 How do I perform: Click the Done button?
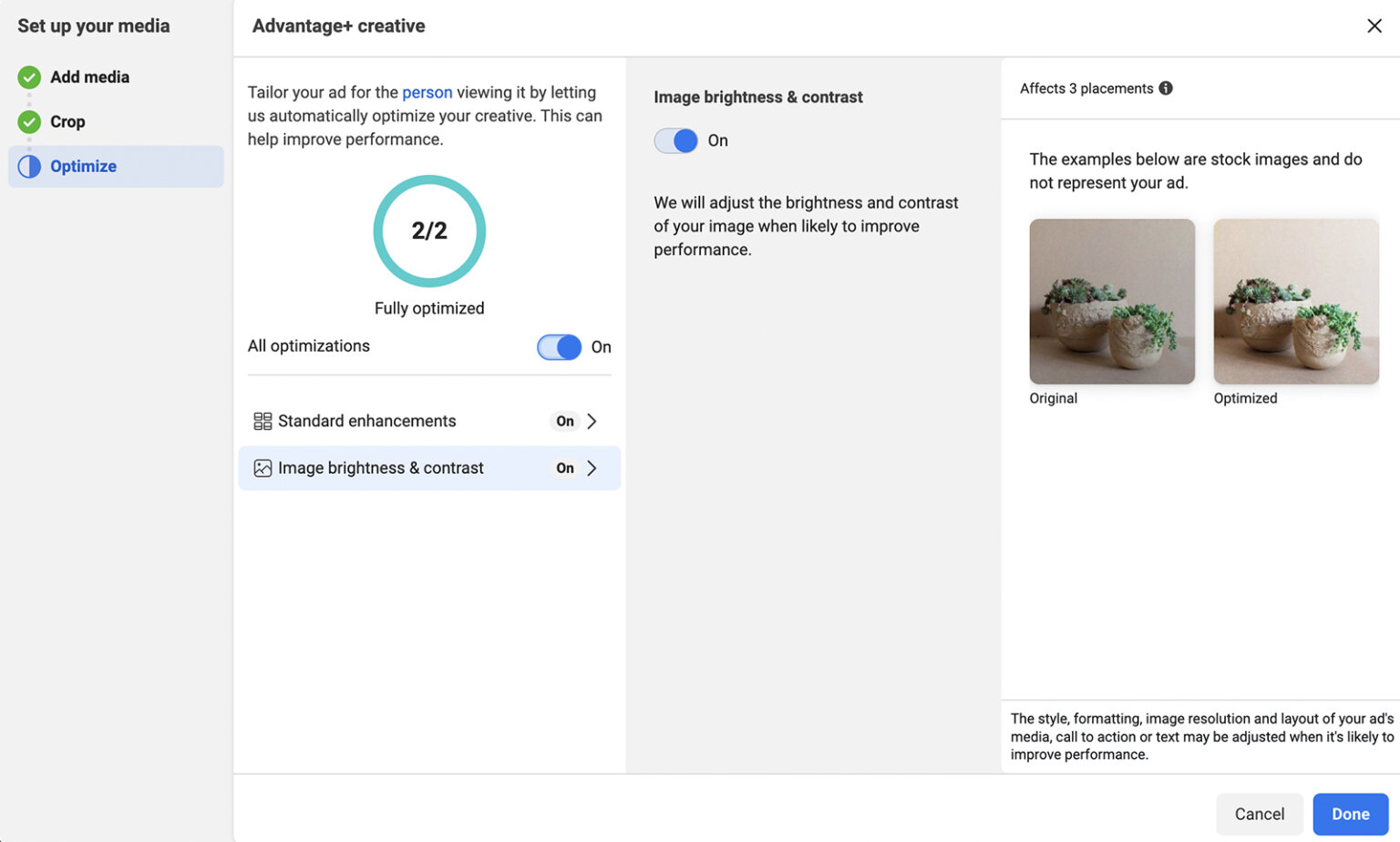1350,814
